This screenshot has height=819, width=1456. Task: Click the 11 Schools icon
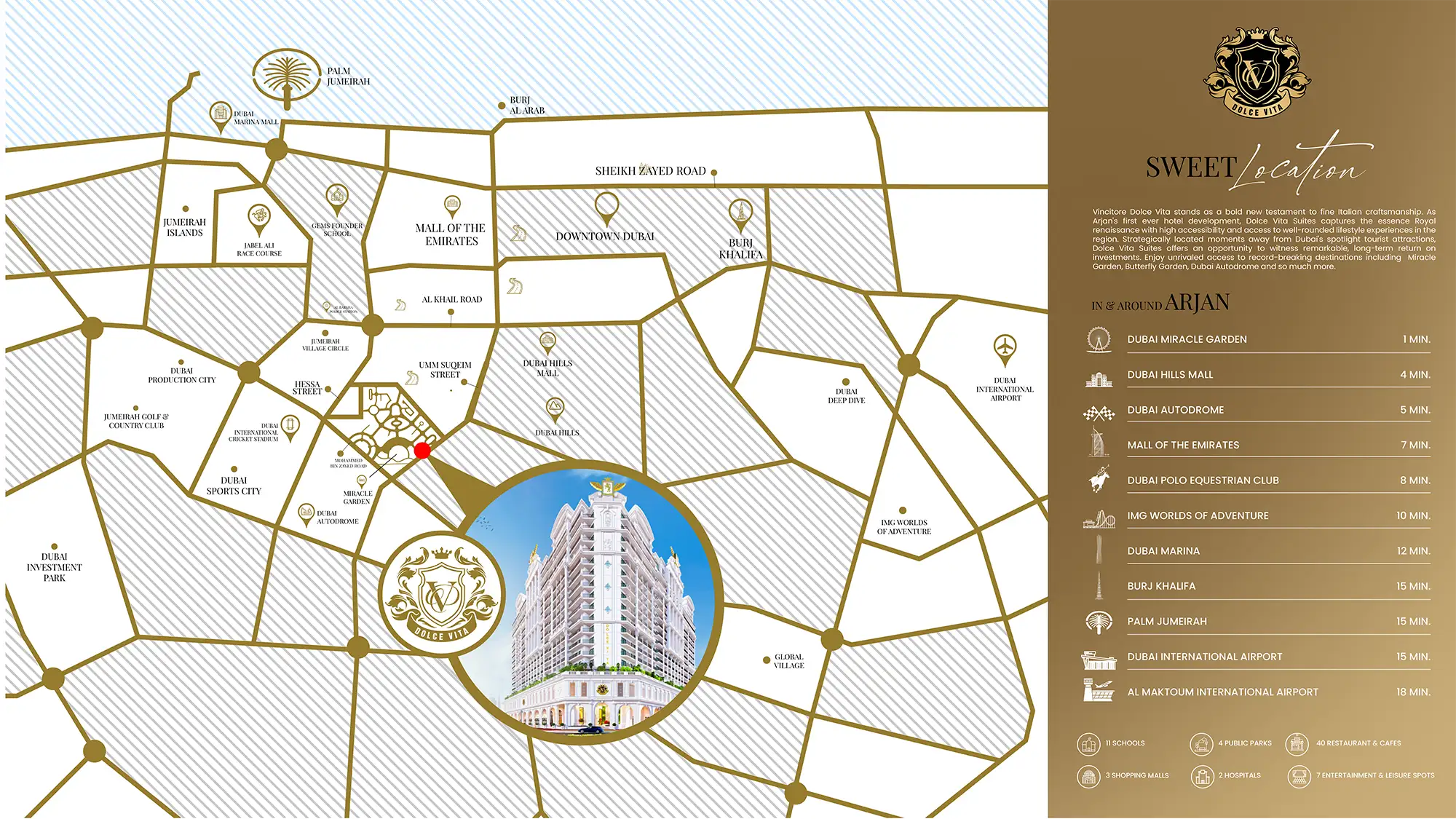point(1088,744)
